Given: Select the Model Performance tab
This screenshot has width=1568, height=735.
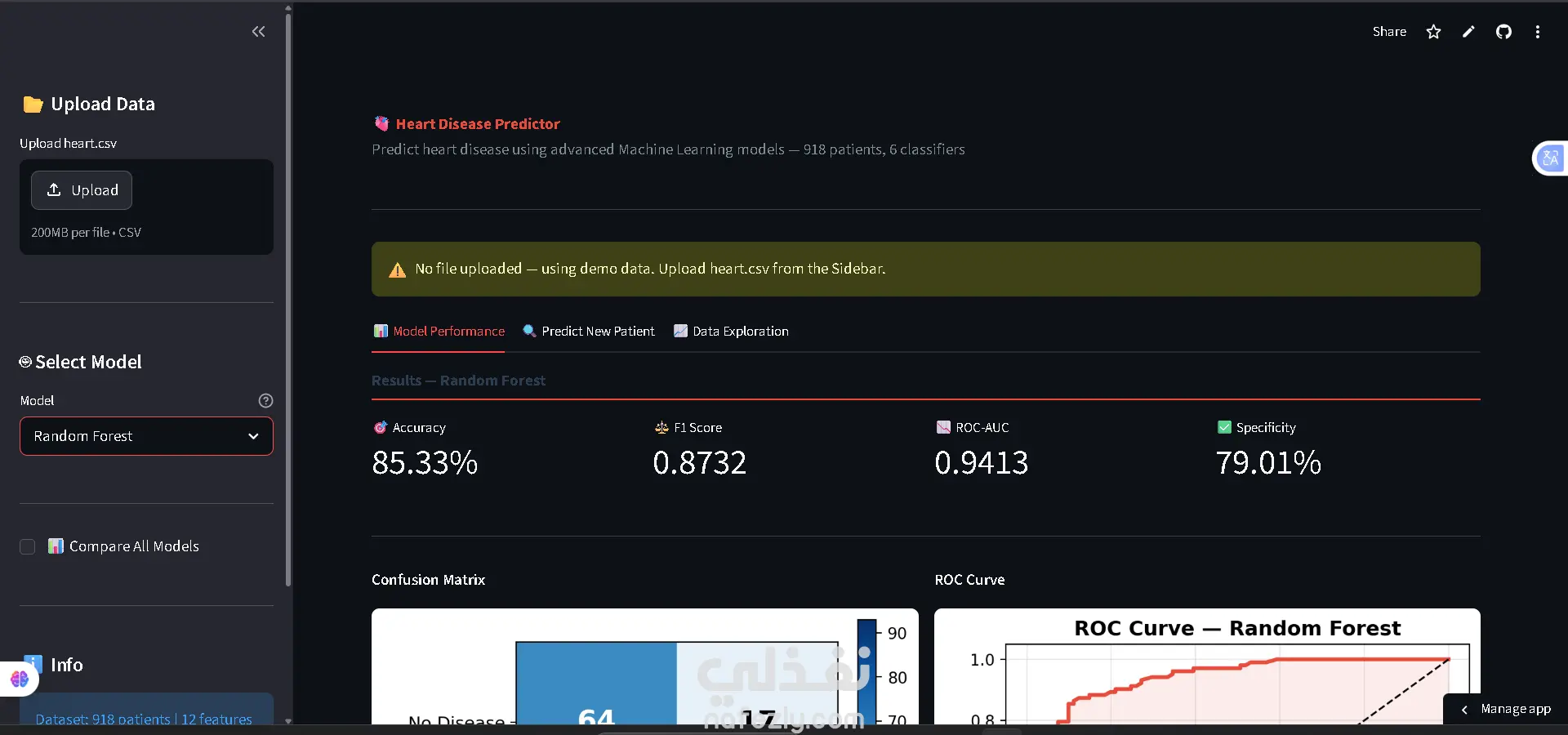Looking at the screenshot, I should (x=439, y=332).
